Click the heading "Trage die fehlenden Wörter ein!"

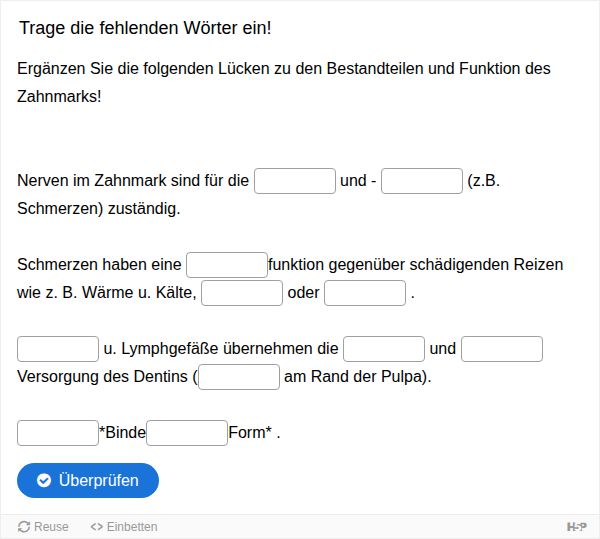(145, 28)
